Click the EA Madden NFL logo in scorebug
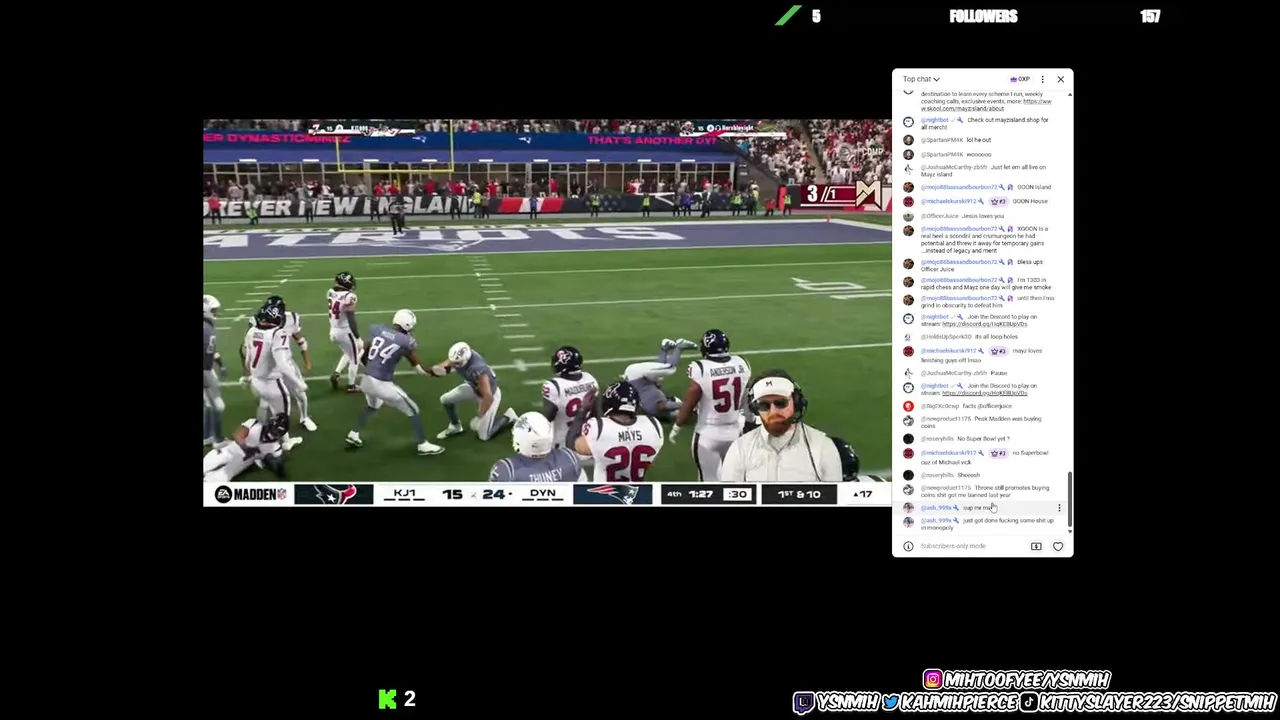Screen dimensions: 1280x720 pyautogui.click(x=251, y=494)
